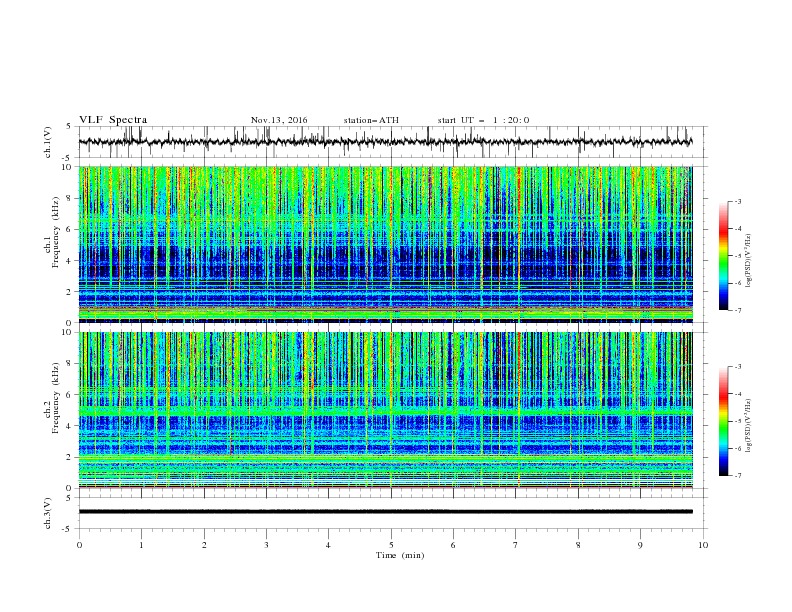Select the "start UT = 1 :20: 0" text

point(483,120)
